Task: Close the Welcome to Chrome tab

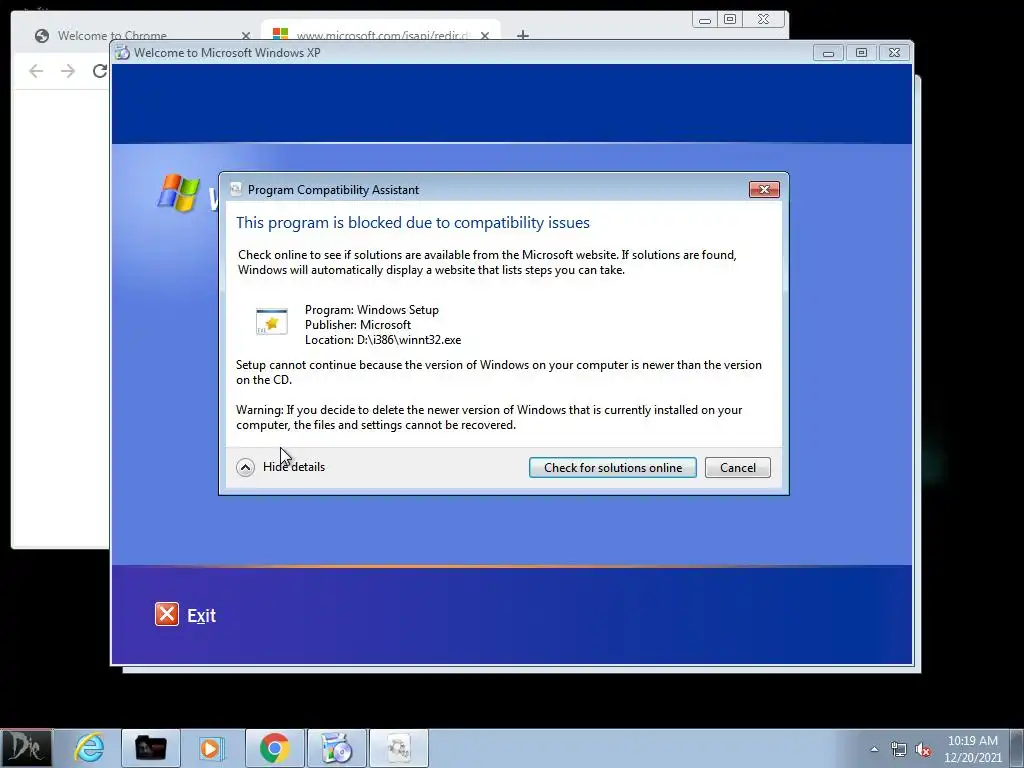Action: click(x=246, y=36)
